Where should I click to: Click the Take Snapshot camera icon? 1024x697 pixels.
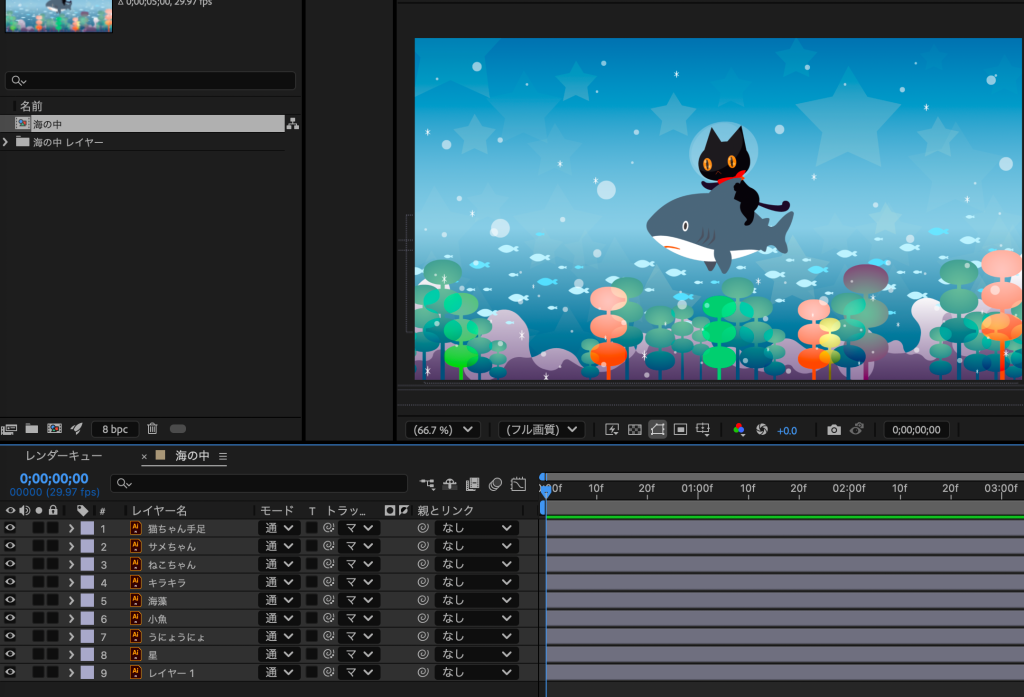tap(834, 430)
